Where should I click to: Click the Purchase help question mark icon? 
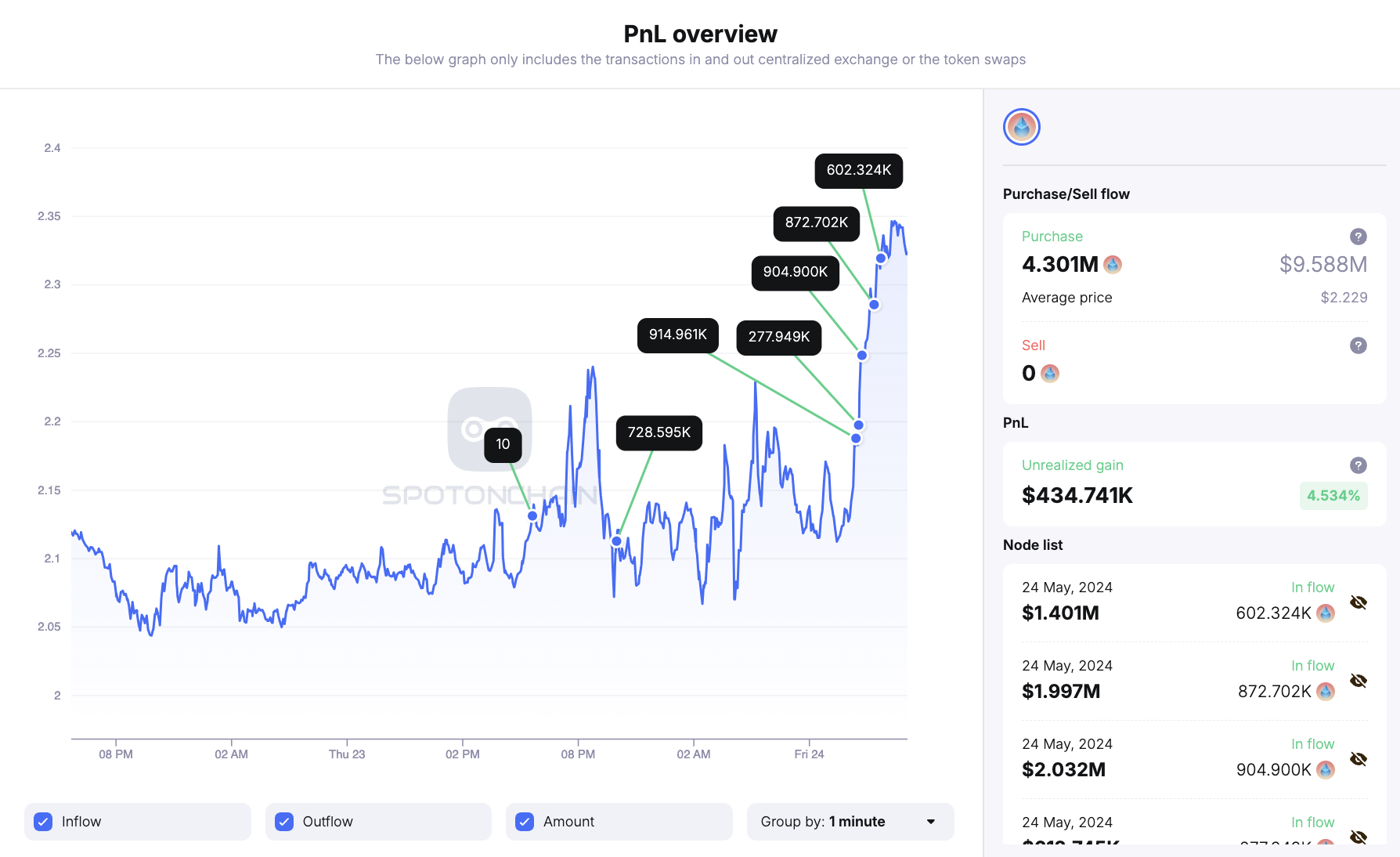1358,237
